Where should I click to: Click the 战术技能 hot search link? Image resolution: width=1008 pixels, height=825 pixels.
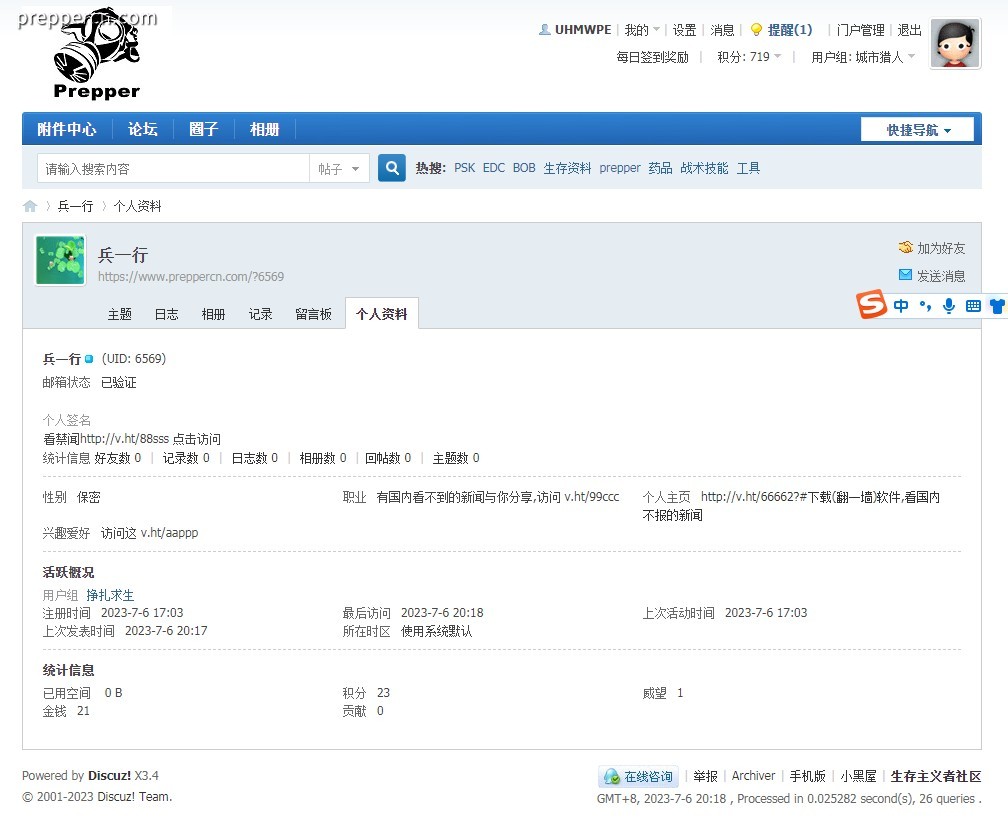[x=704, y=168]
